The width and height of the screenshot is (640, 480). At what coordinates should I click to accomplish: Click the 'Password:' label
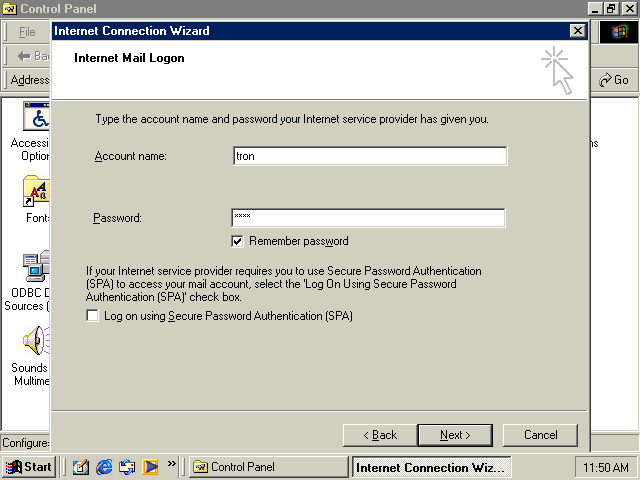point(117,218)
